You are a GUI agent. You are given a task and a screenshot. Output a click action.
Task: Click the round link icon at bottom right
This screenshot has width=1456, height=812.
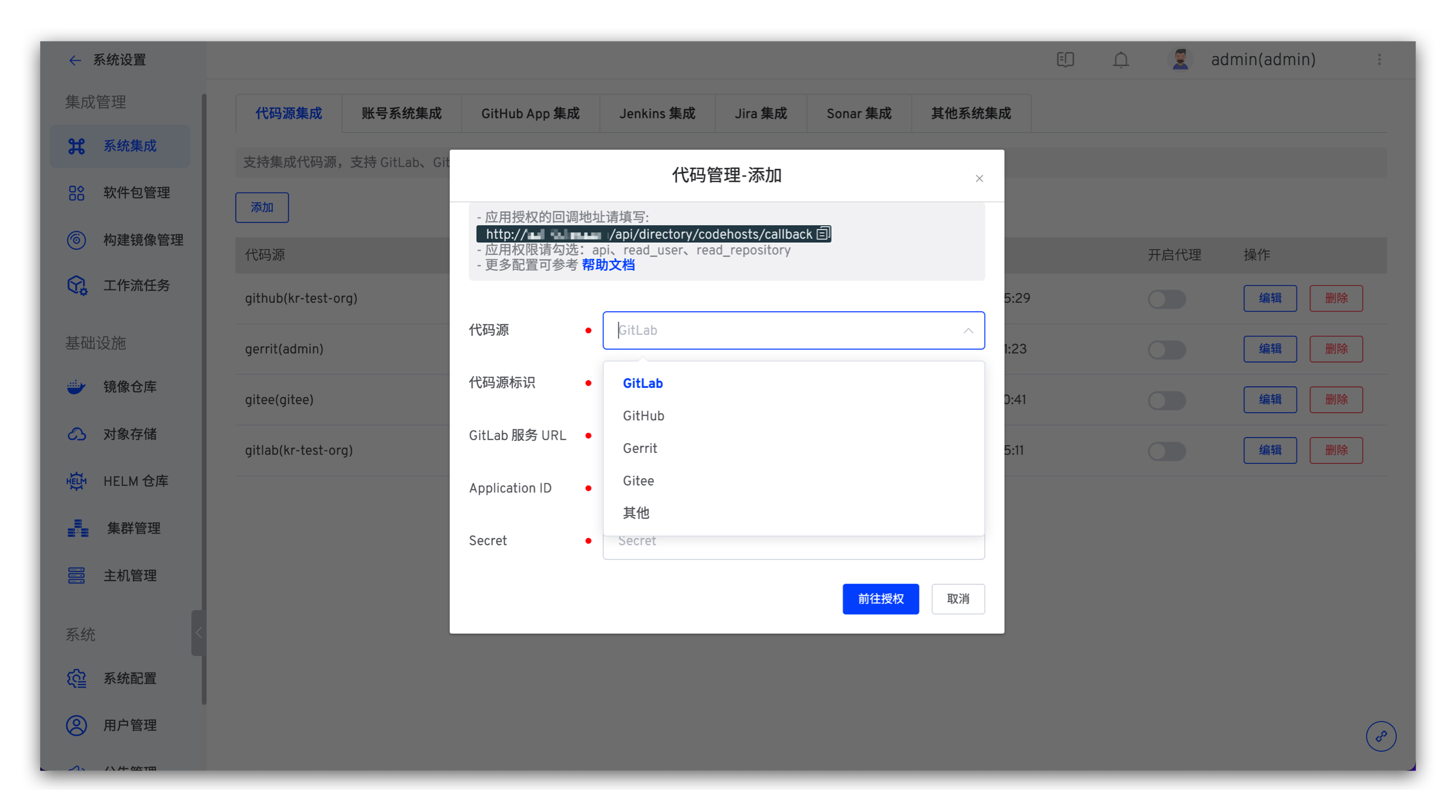[1381, 736]
